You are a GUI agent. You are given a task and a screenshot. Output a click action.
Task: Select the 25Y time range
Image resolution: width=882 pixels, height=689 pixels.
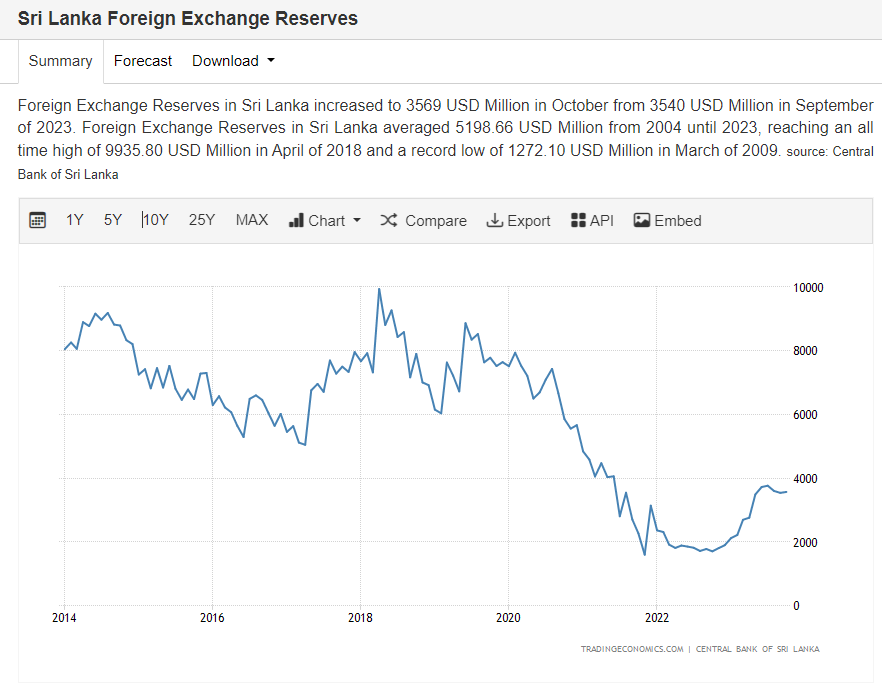202,220
